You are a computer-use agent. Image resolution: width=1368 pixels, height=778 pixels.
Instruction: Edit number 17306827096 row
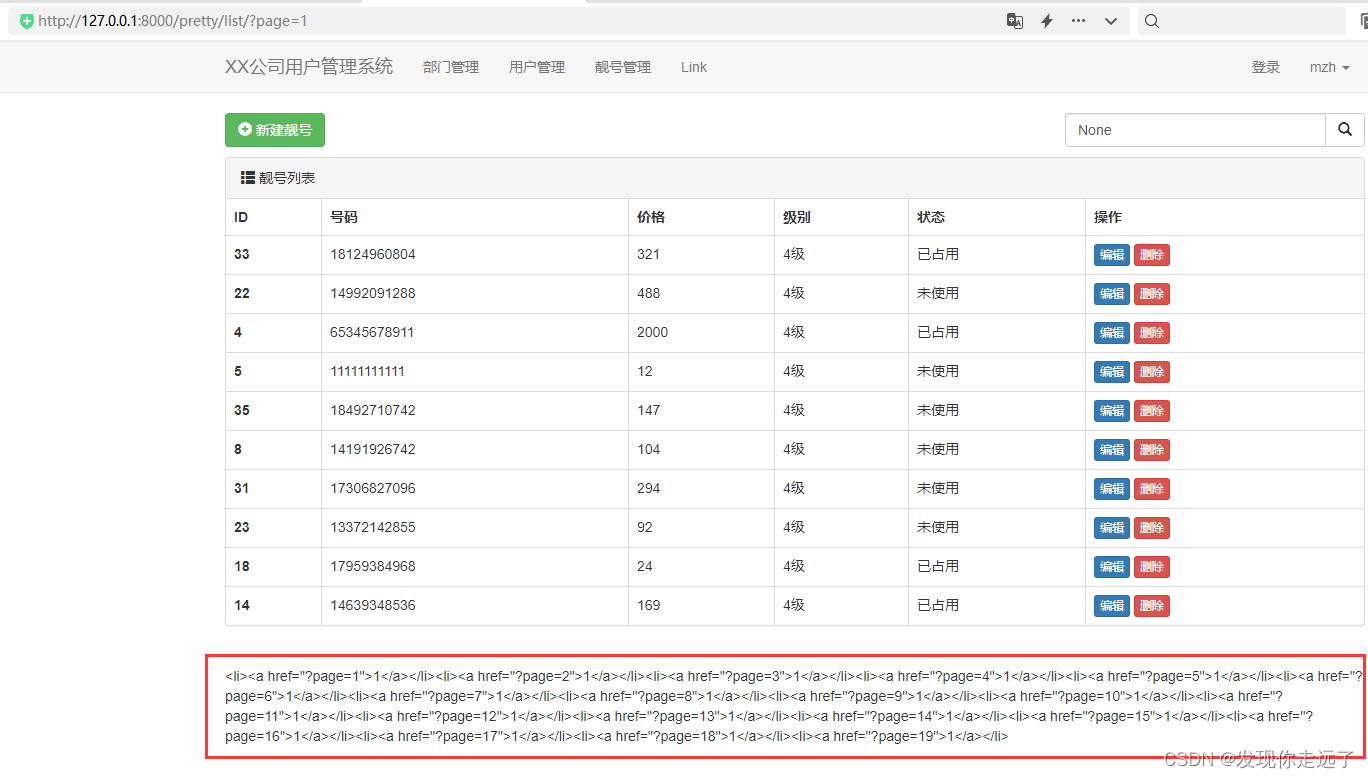1112,489
